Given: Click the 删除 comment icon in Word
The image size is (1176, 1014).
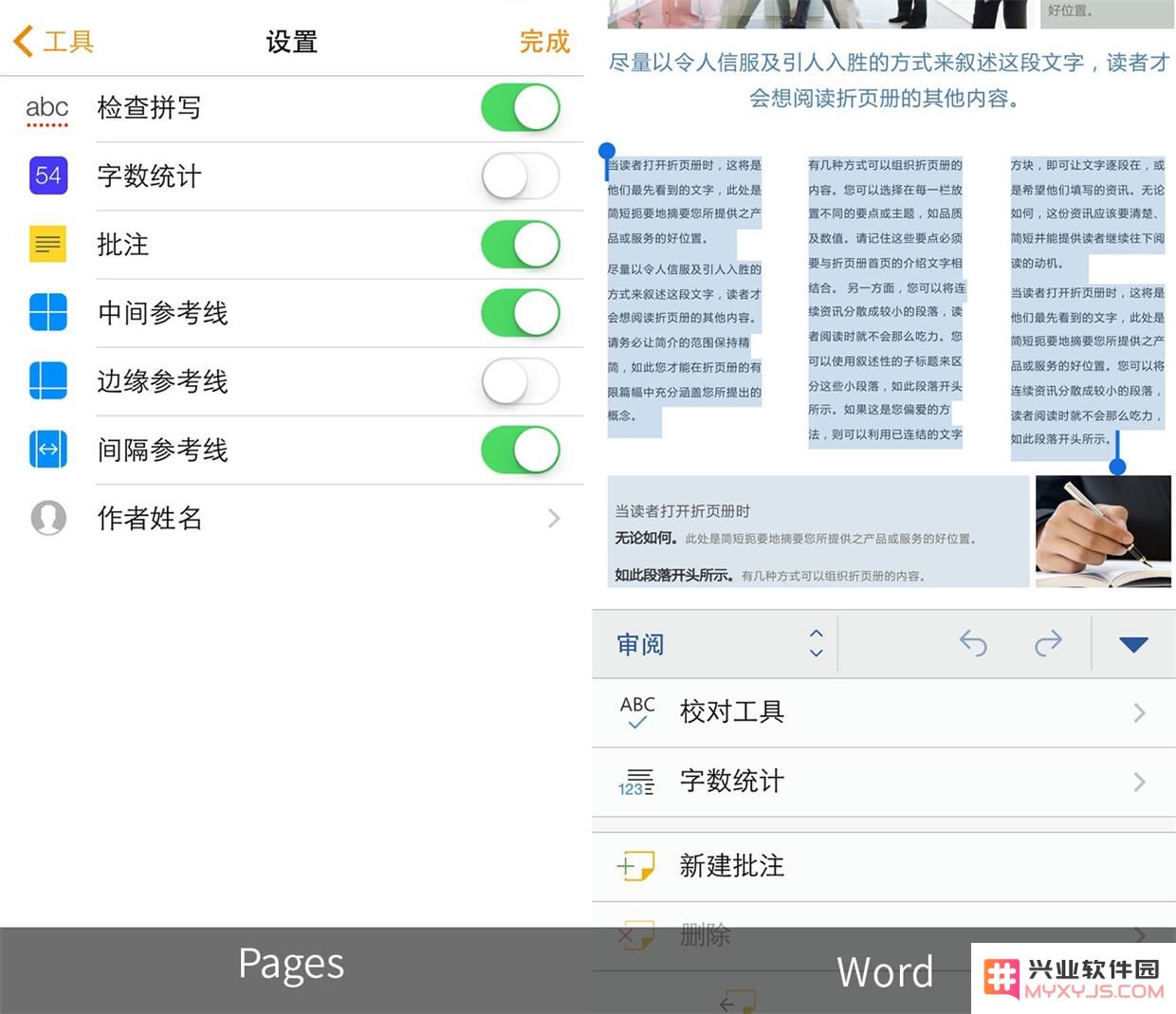Looking at the screenshot, I should point(635,934).
